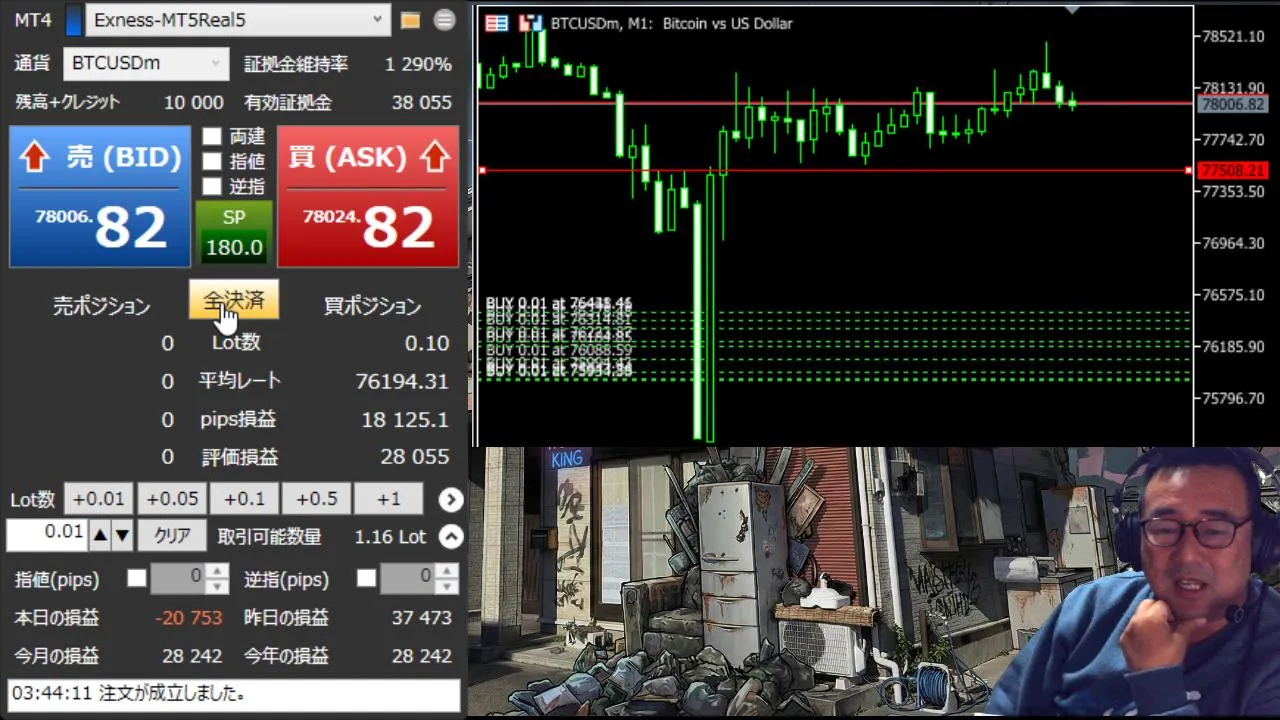Viewport: 1280px width, 720px height.
Task: Click the 取引可能数量 value 1.16 Lot
Action: click(x=390, y=537)
